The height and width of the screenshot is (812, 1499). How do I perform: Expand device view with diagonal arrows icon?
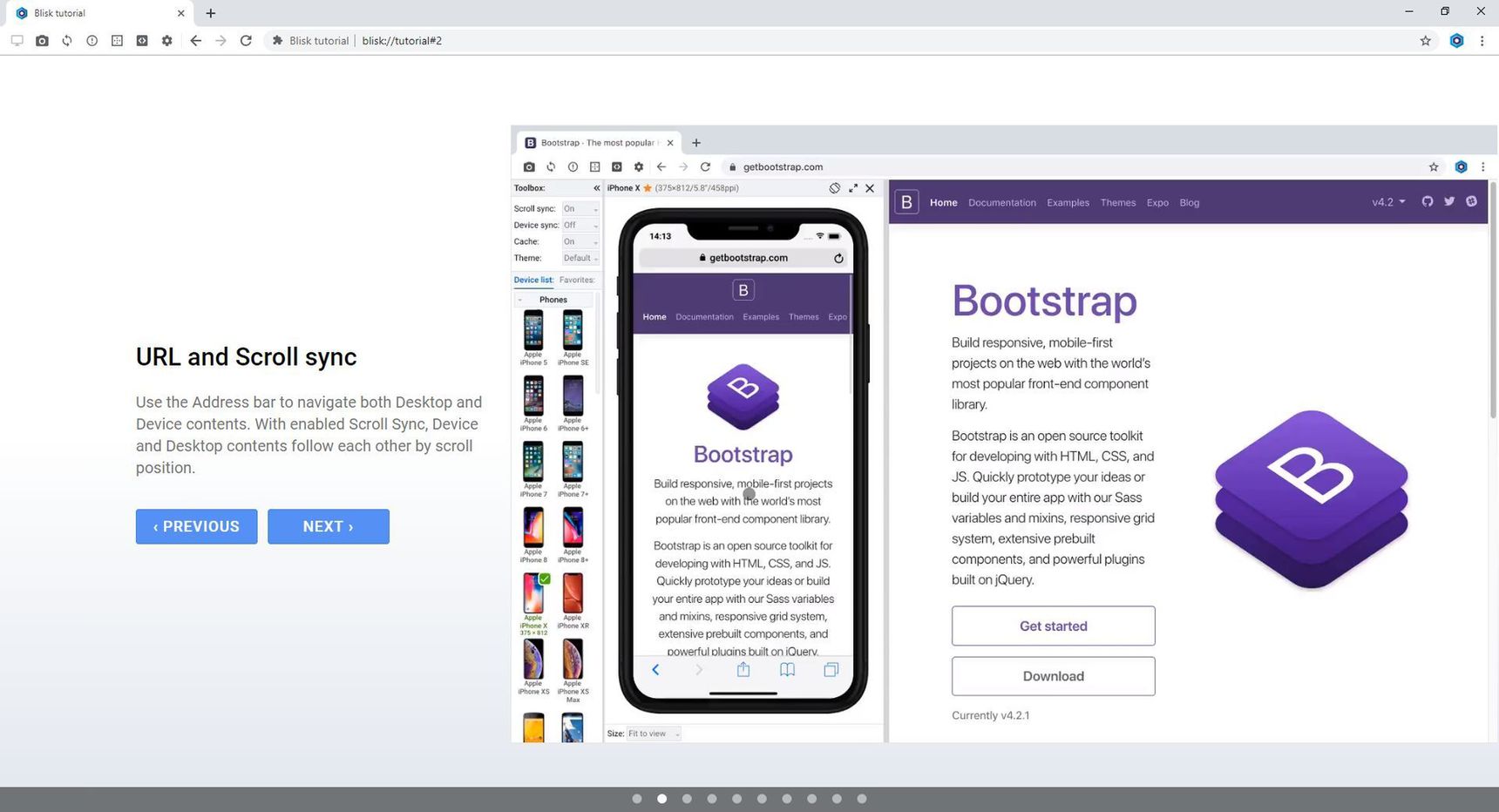coord(853,188)
